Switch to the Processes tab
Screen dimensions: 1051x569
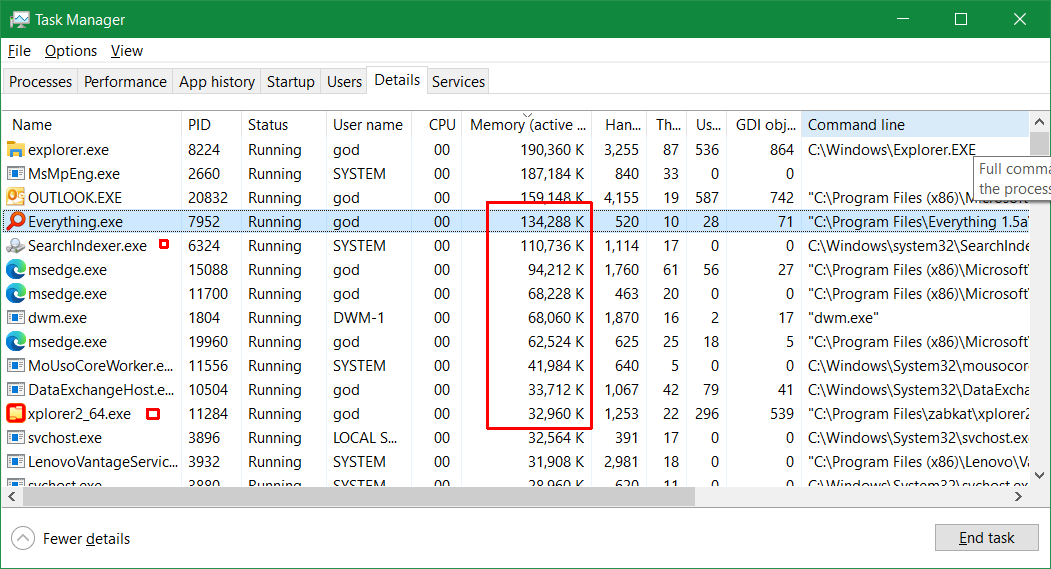click(x=40, y=82)
